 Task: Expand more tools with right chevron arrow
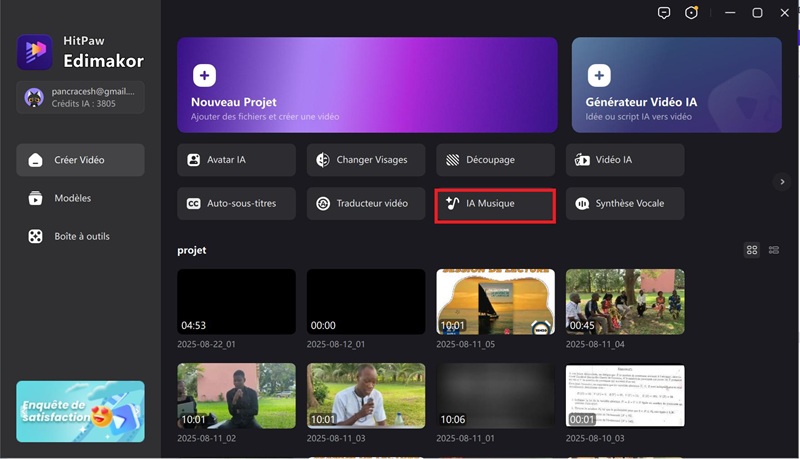tap(783, 181)
